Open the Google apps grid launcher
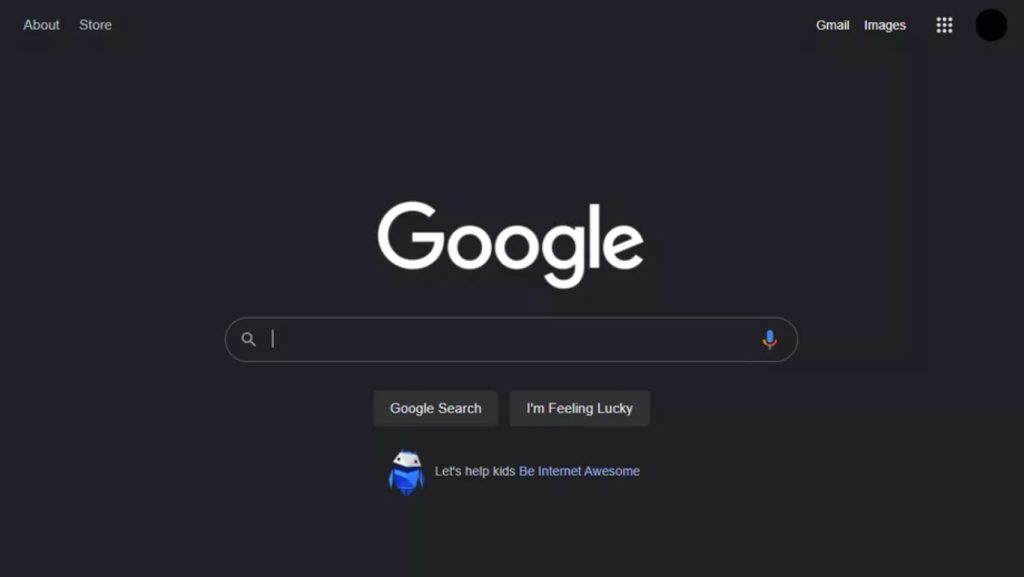Viewport: 1024px width, 577px height. (x=944, y=25)
